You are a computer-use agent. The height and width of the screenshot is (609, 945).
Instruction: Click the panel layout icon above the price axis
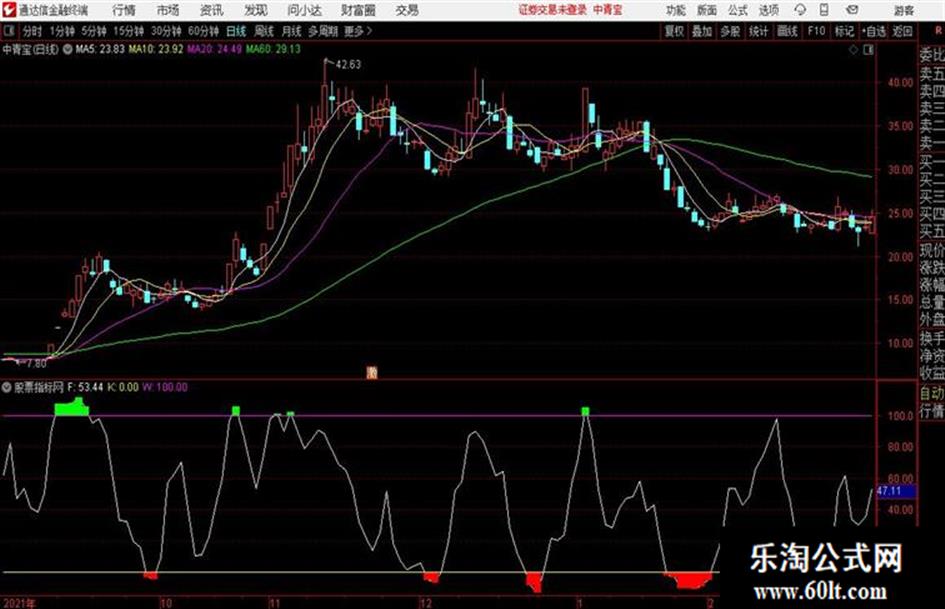pyautogui.click(x=868, y=50)
